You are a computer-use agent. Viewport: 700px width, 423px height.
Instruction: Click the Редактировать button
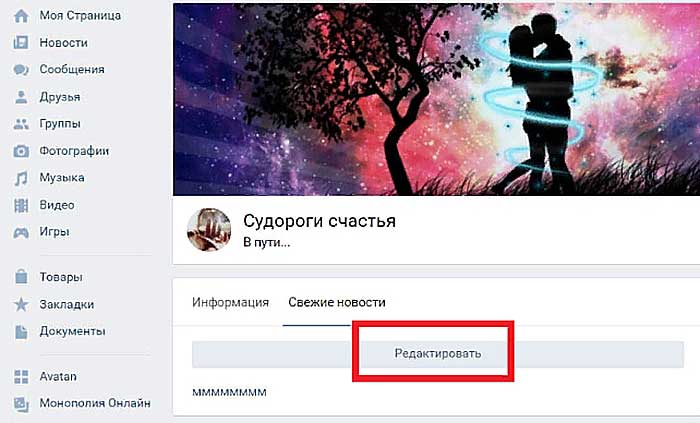pos(438,354)
